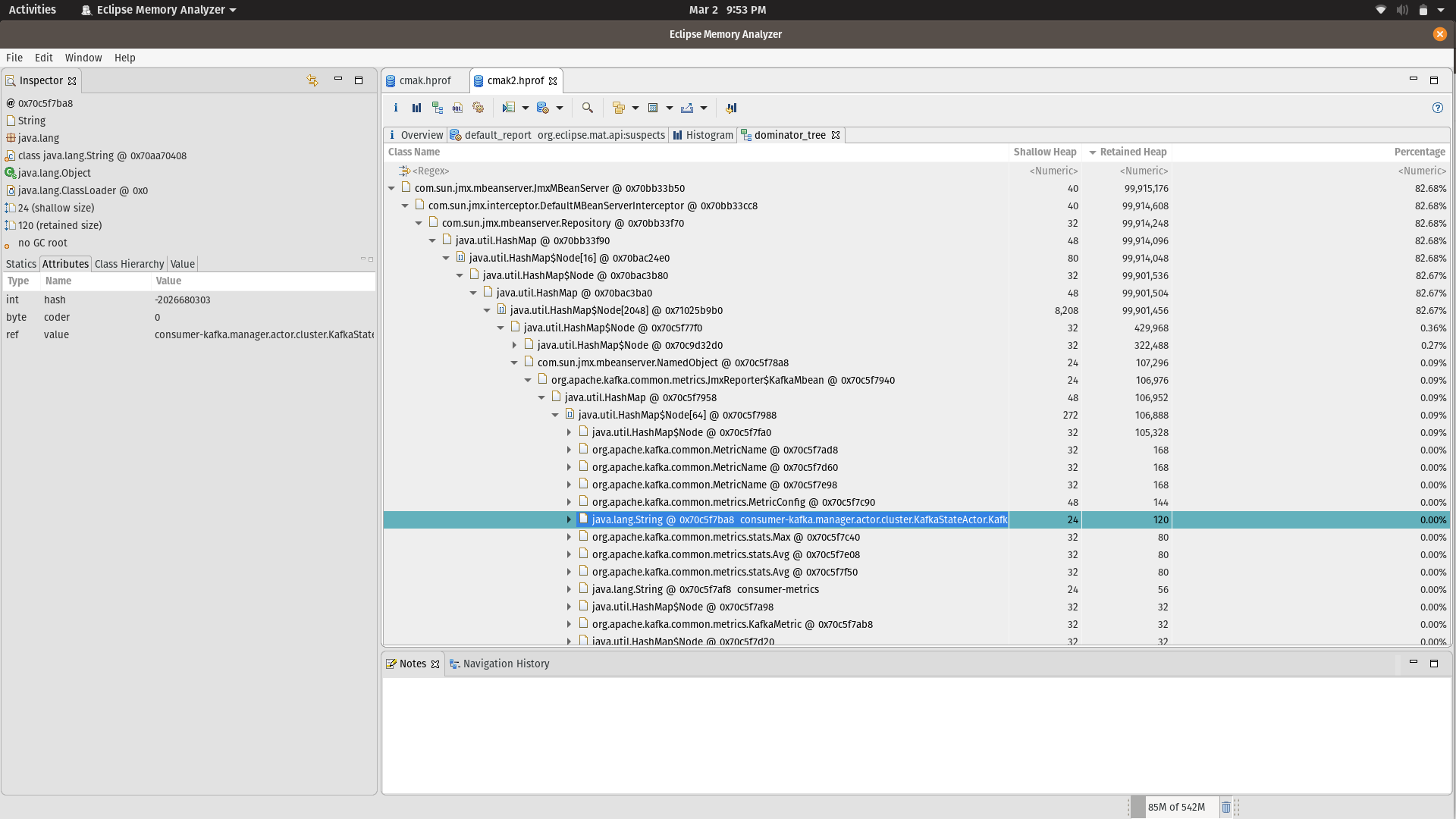Click the search magnifier toolbar icon
Screen dimensions: 1456x819
tap(588, 108)
